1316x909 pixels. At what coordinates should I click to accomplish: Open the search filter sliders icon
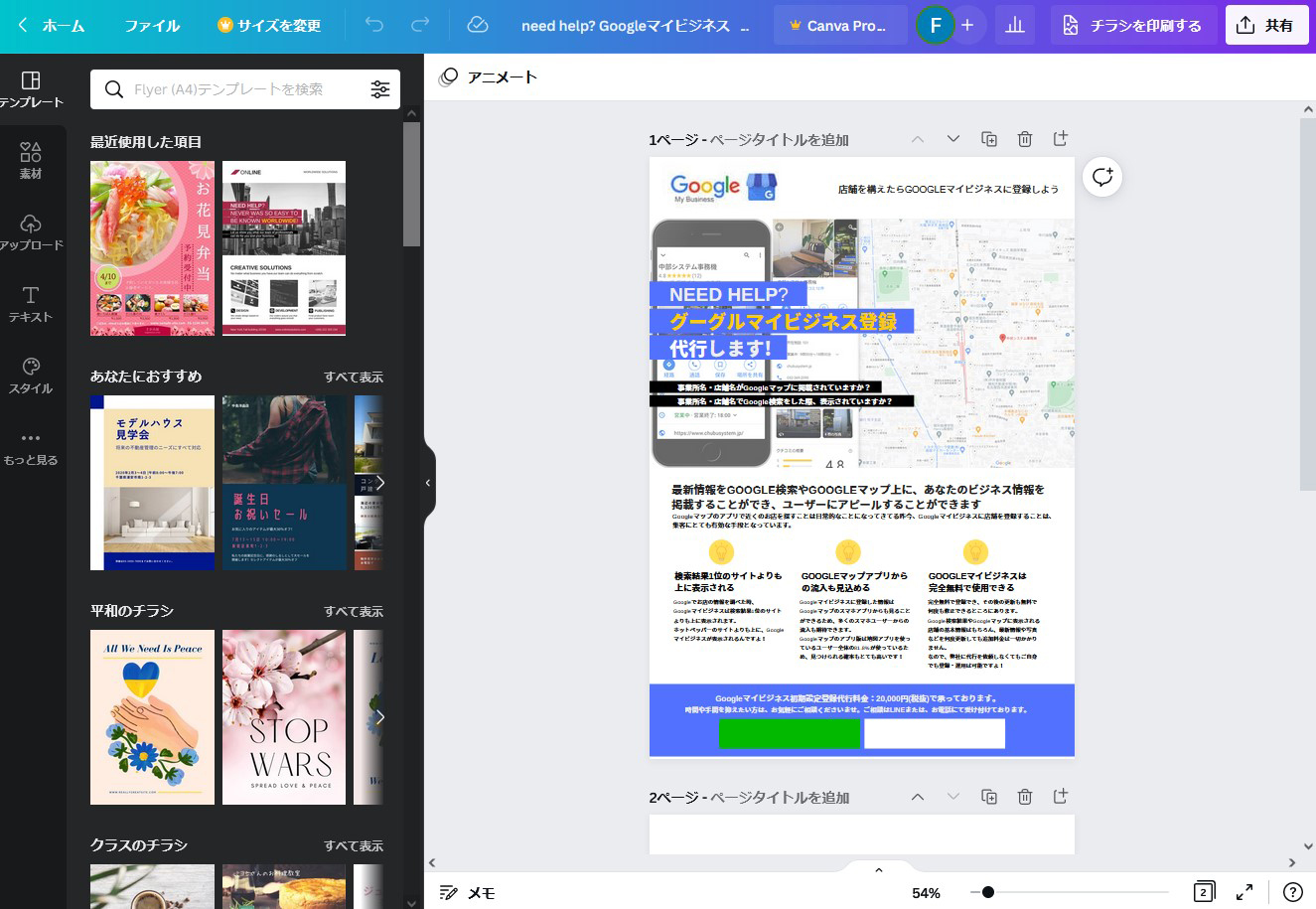pos(380,89)
